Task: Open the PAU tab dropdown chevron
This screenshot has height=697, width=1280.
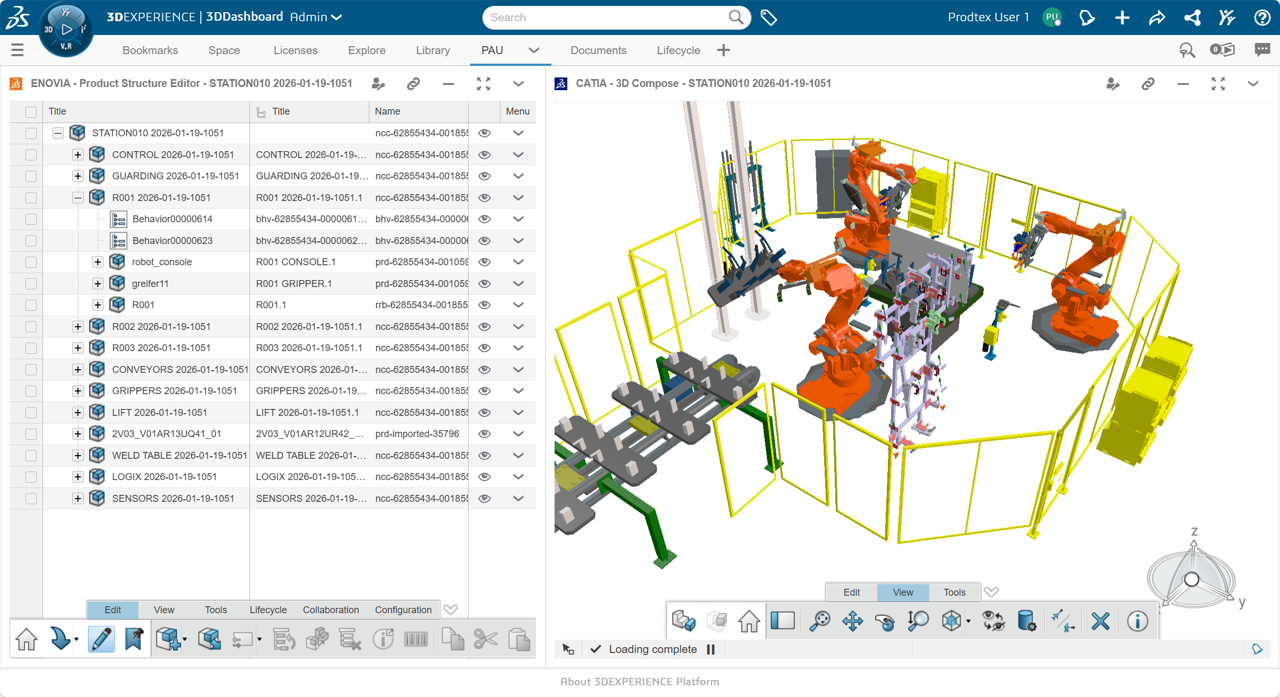Action: (534, 50)
